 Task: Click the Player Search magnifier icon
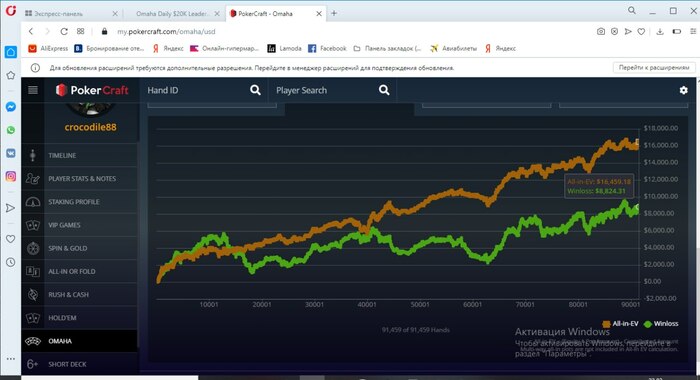tap(384, 90)
